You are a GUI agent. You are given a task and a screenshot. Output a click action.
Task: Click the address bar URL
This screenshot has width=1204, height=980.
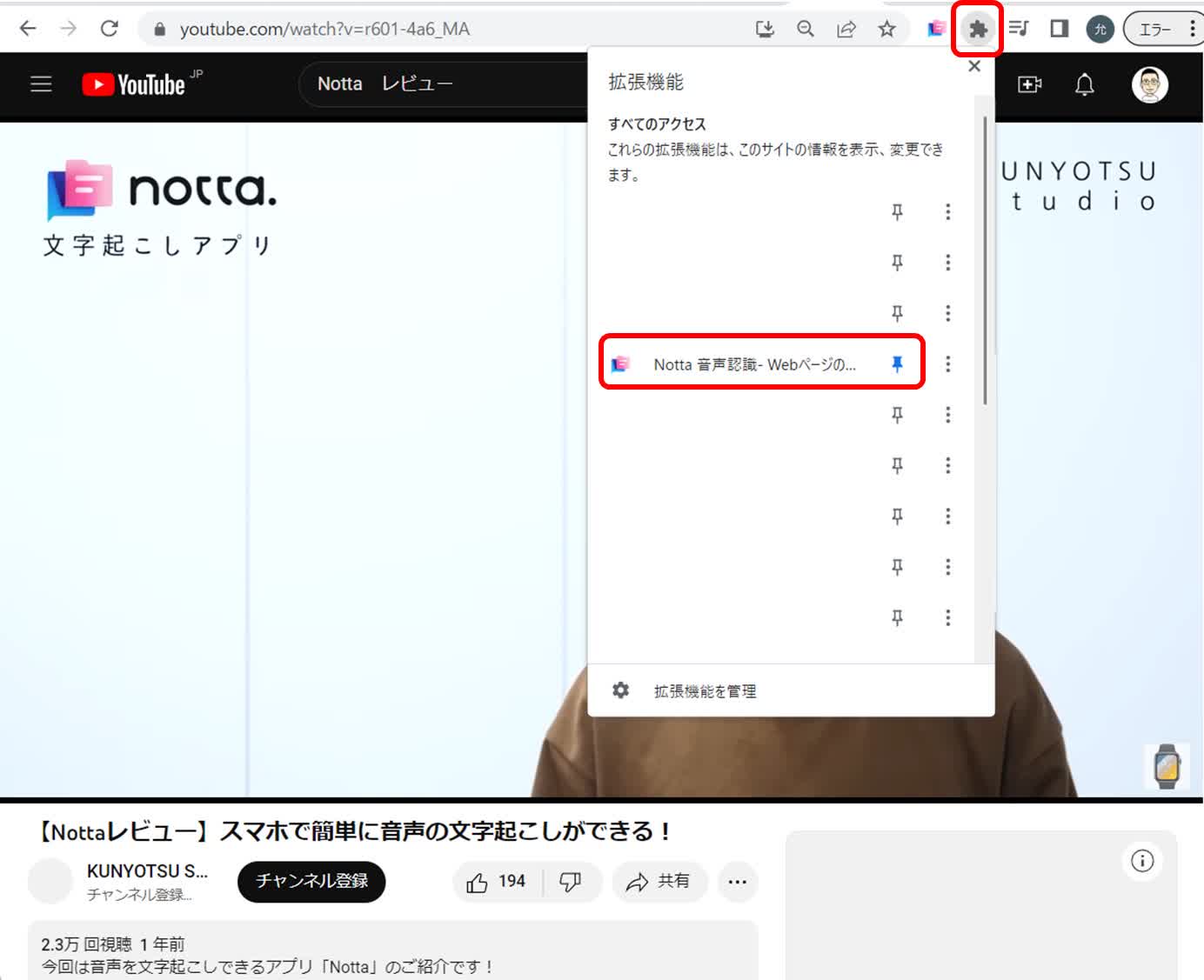pos(324,30)
